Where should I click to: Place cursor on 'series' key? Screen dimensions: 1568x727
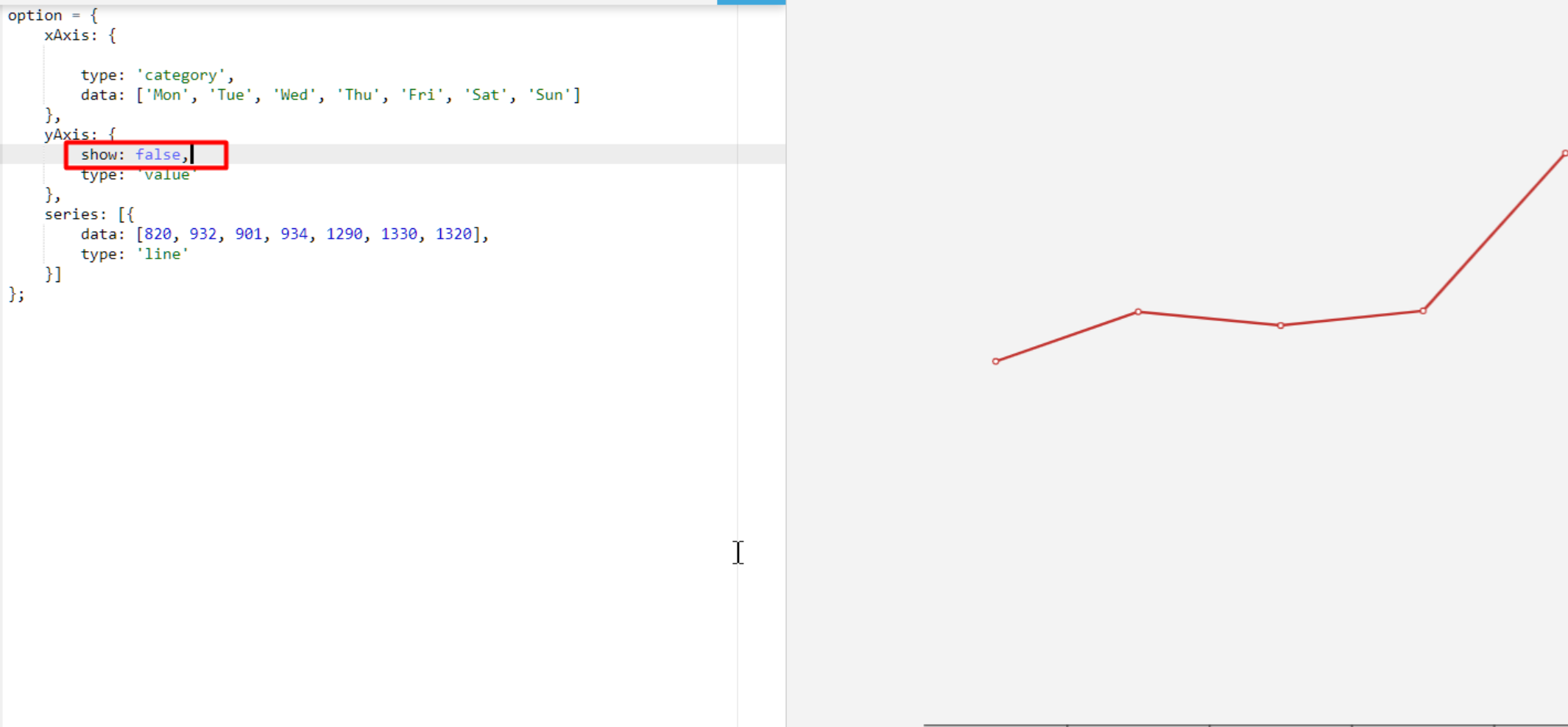(71, 214)
